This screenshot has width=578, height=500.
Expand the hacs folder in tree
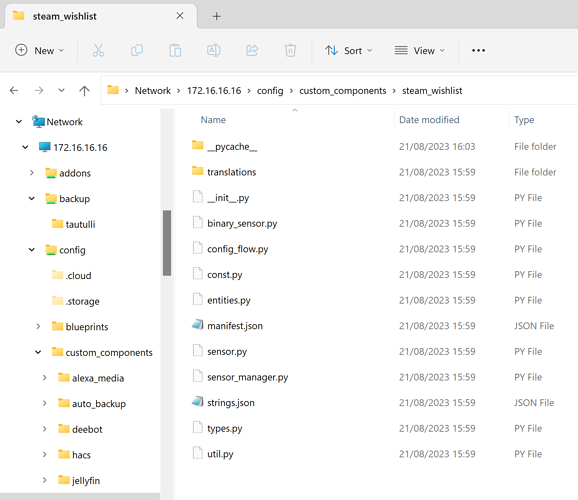[x=44, y=454]
